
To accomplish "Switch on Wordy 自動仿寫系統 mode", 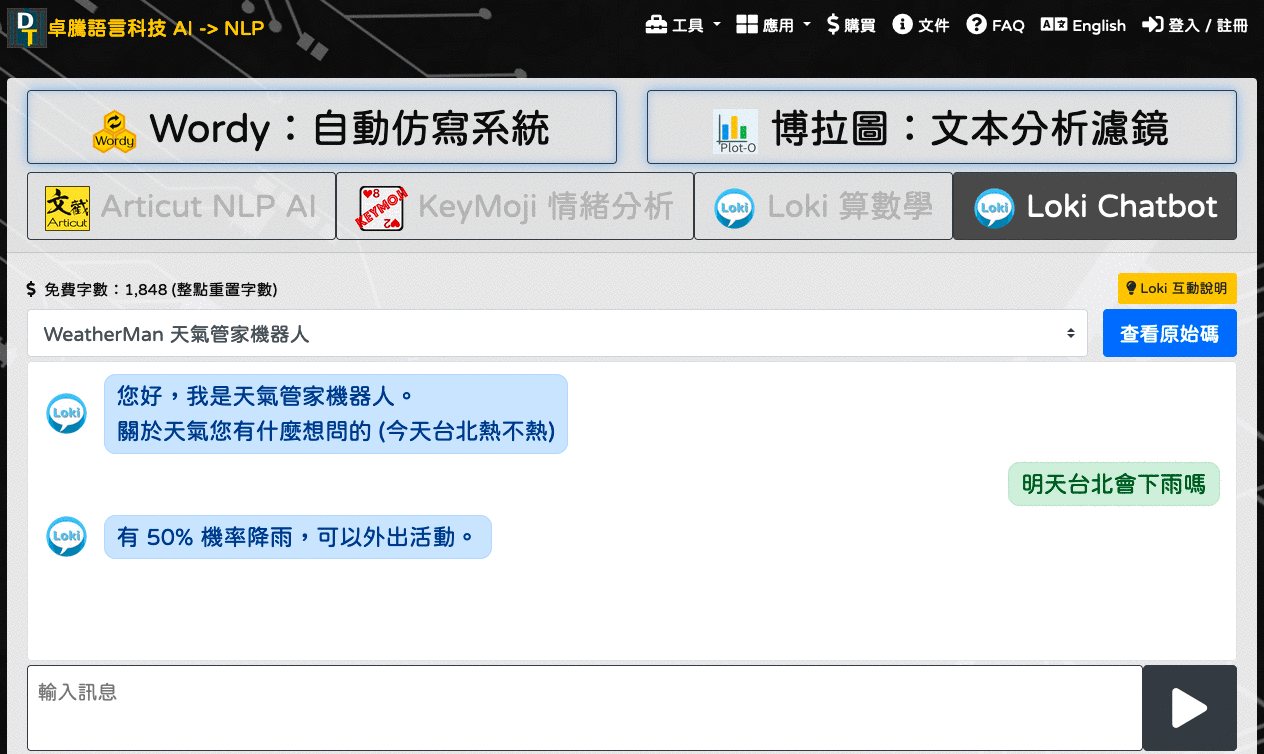I will [x=322, y=126].
